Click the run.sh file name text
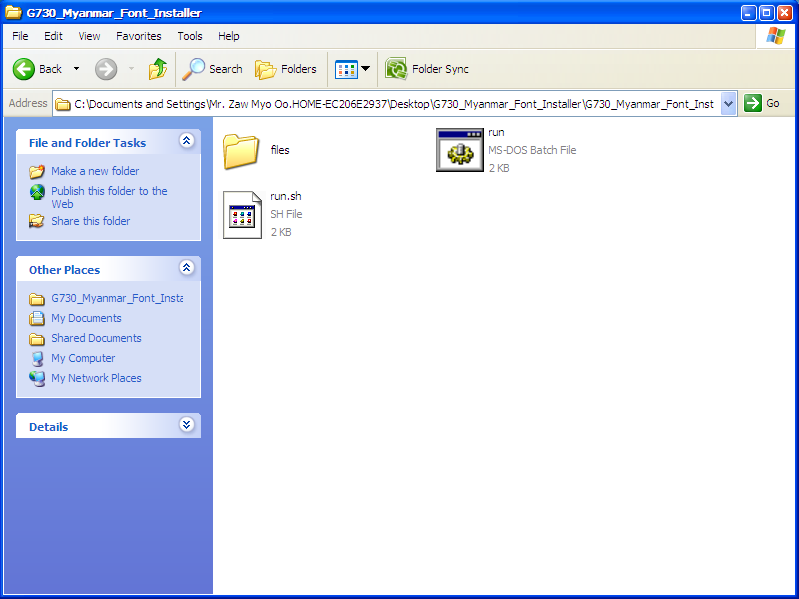Viewport: 799px width, 599px height. pyautogui.click(x=285, y=196)
